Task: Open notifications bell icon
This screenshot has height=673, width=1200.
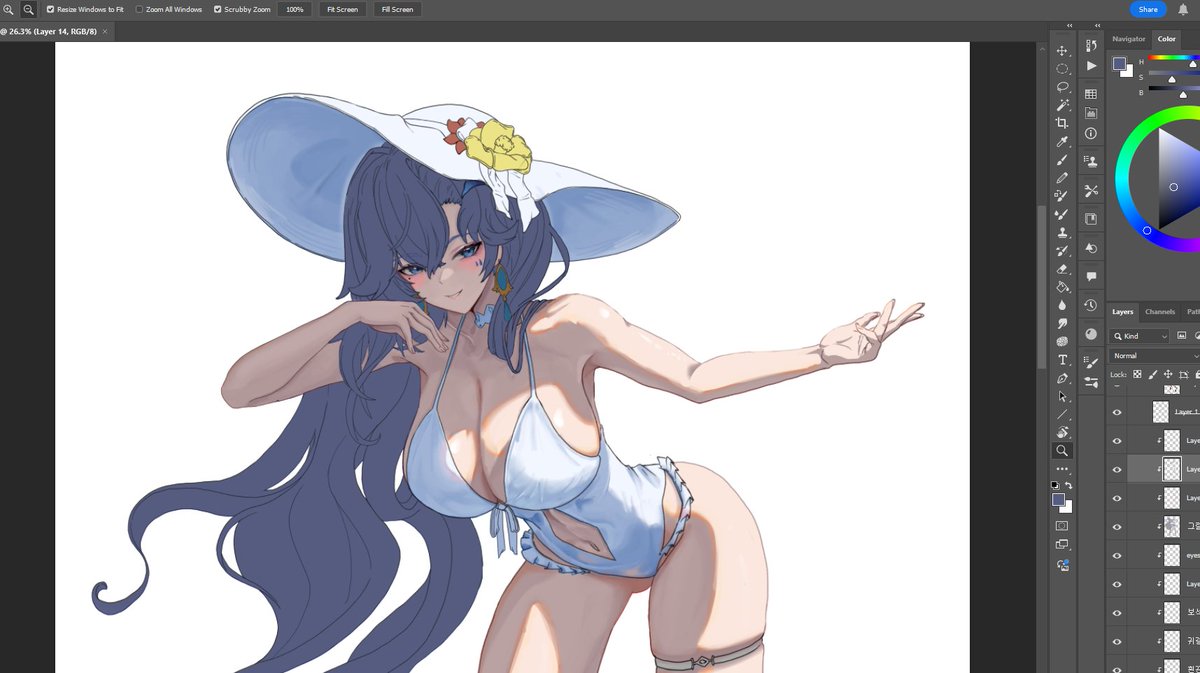Action: pos(1183,9)
